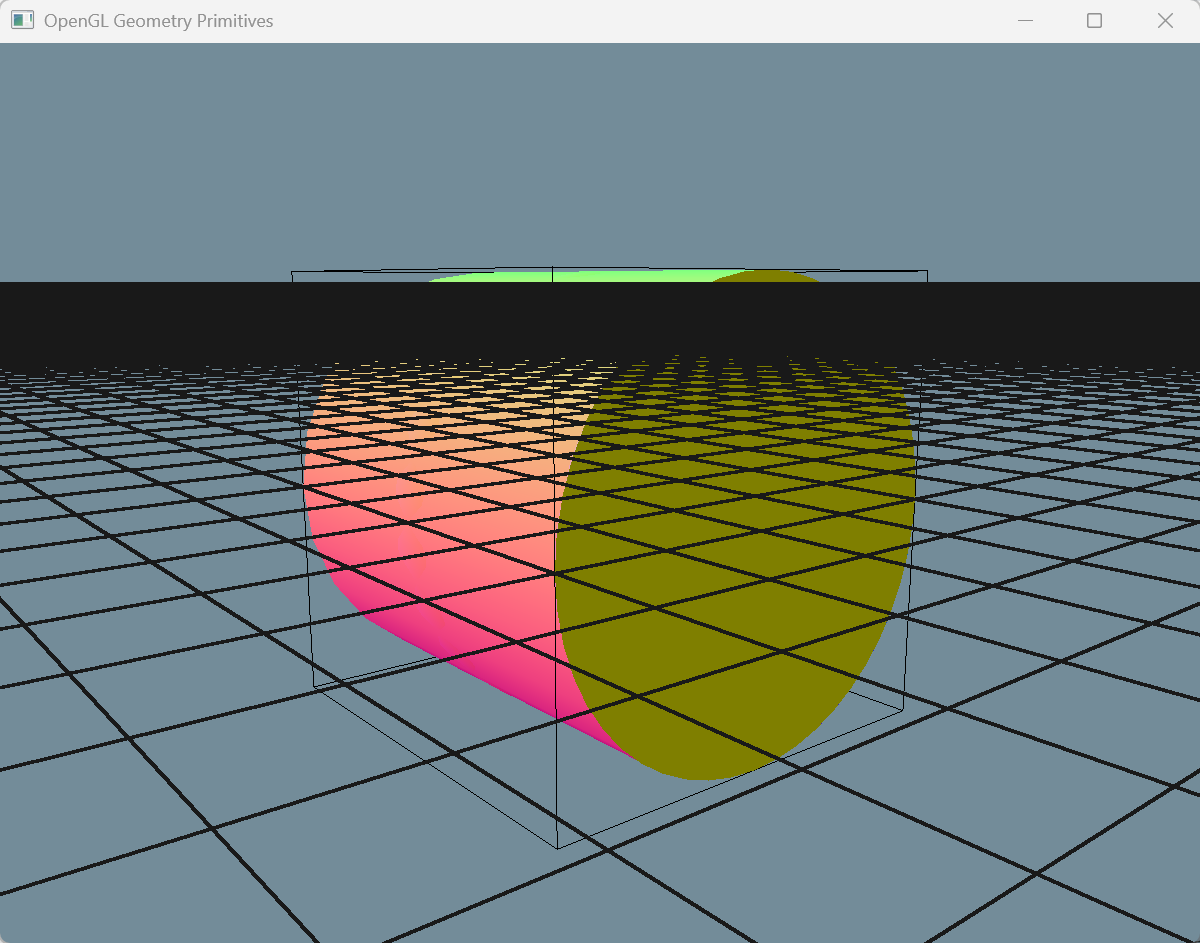Click the bottom front corner of the wireframe box
The image size is (1200, 943).
coord(557,849)
